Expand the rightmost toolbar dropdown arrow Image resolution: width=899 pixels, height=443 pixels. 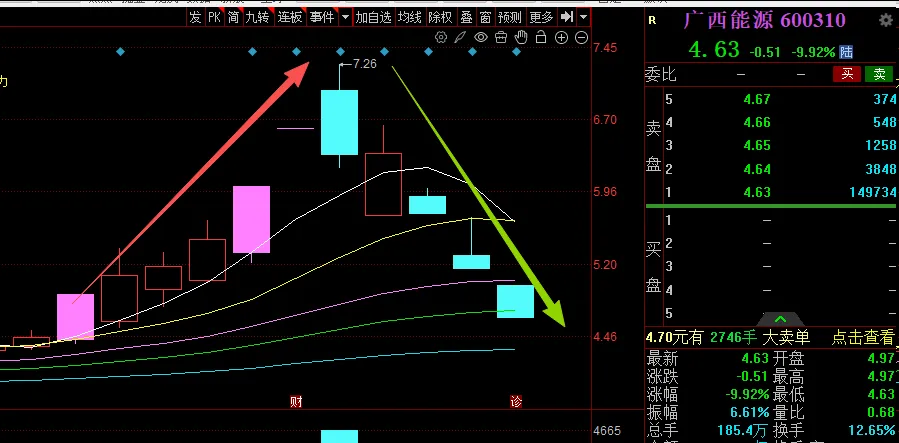pos(584,17)
